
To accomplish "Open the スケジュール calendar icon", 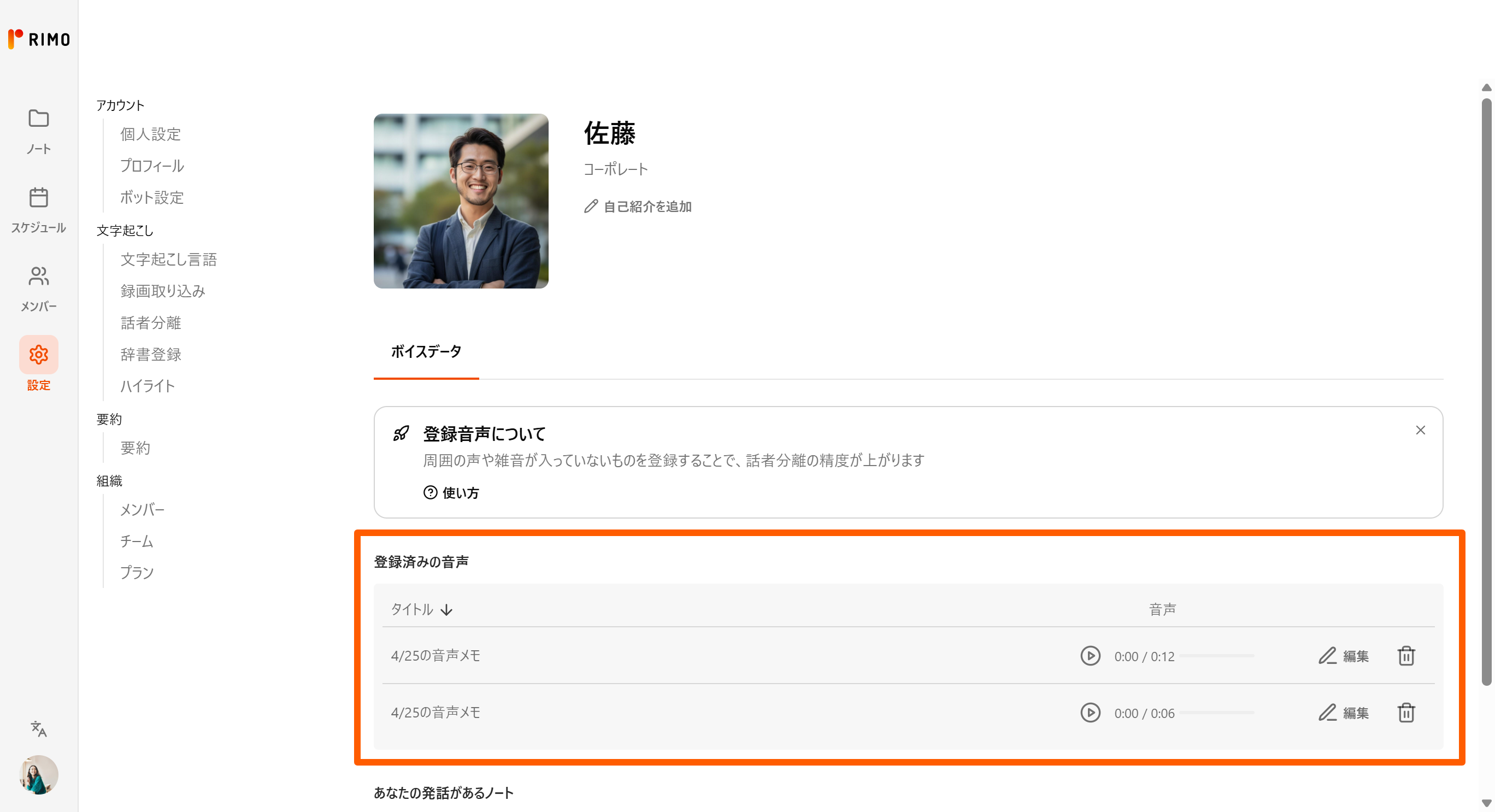I will pos(38,198).
